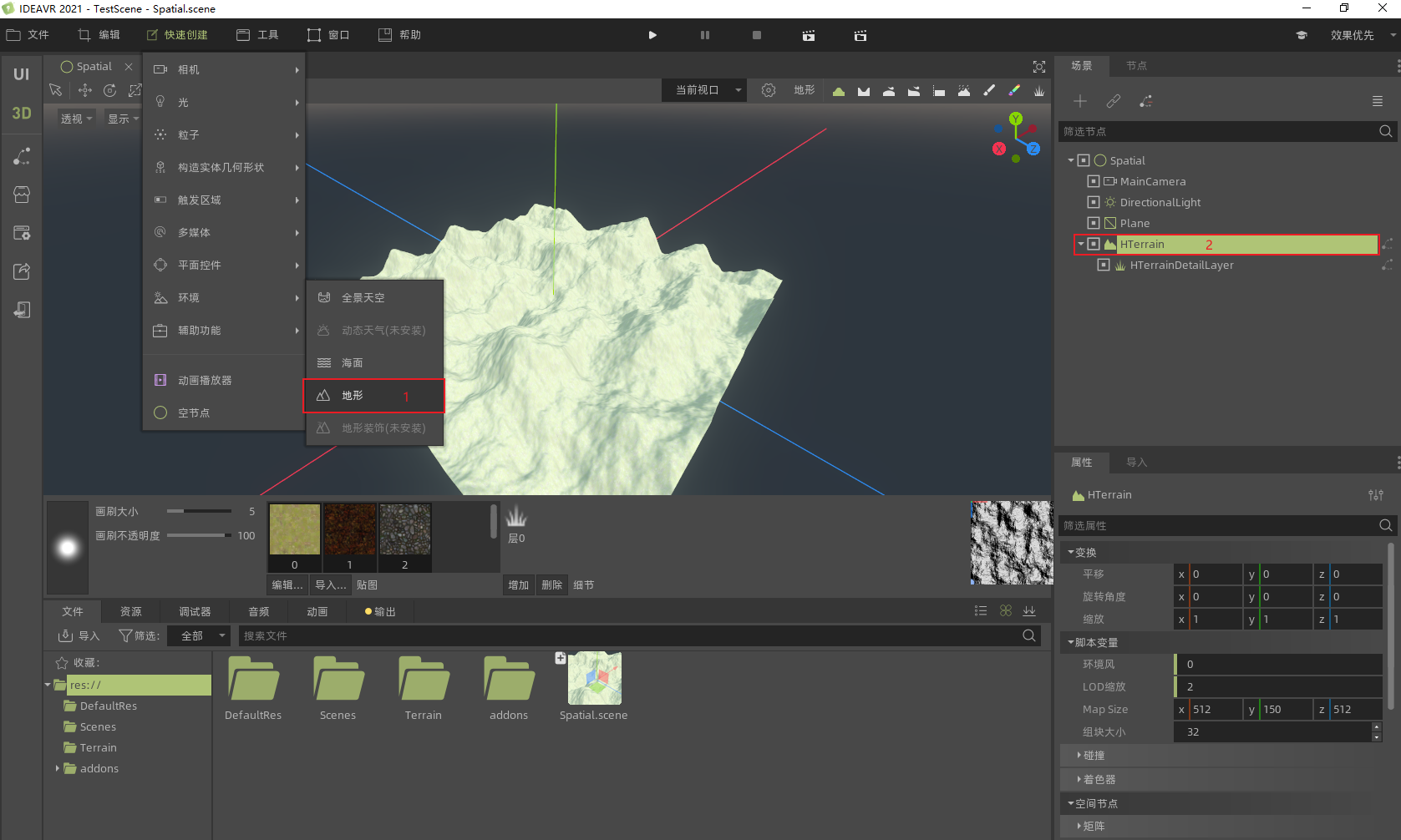This screenshot has width=1401, height=840.
Task: Click the 增加 detail layer button
Action: point(519,585)
